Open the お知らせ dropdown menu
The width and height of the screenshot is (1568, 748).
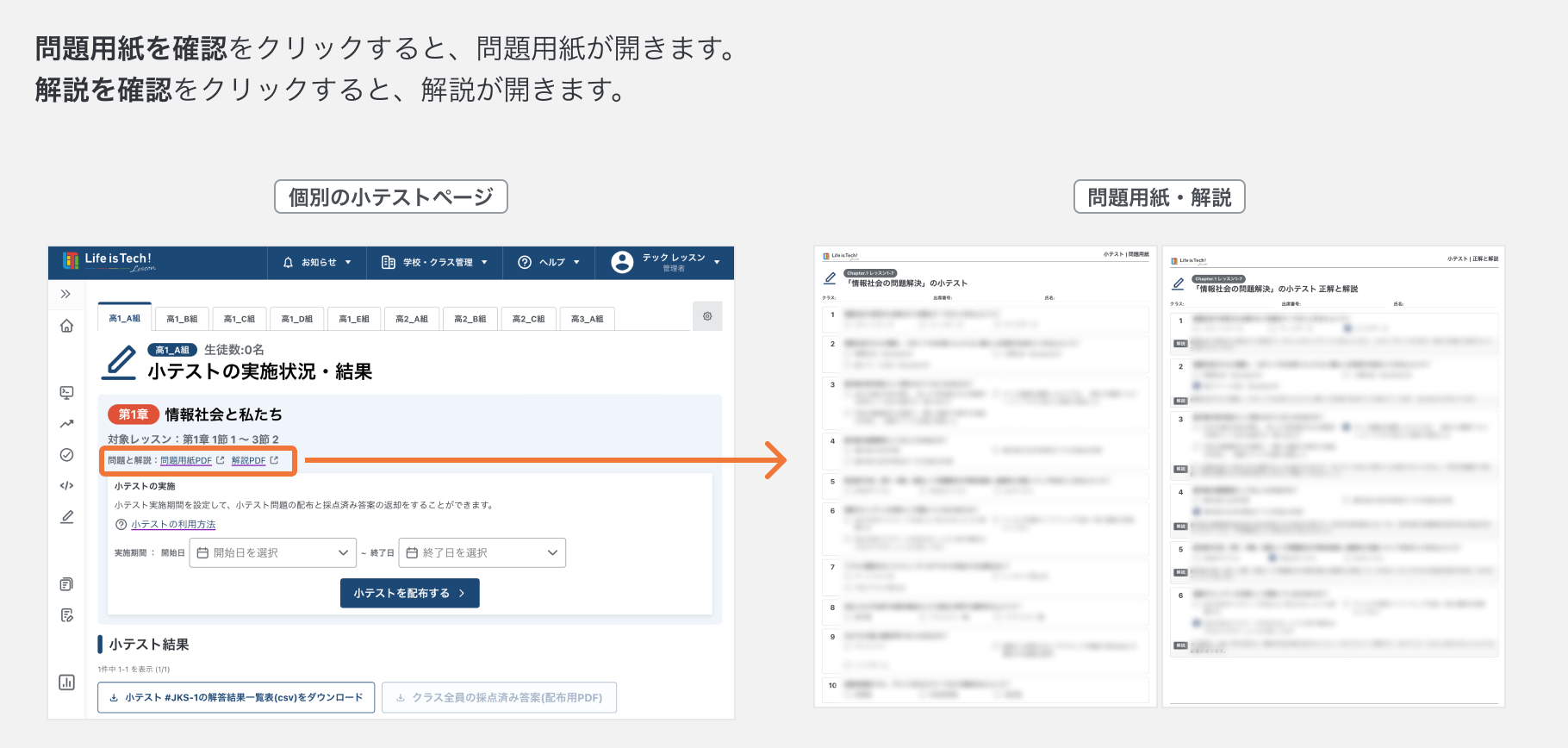click(x=318, y=262)
